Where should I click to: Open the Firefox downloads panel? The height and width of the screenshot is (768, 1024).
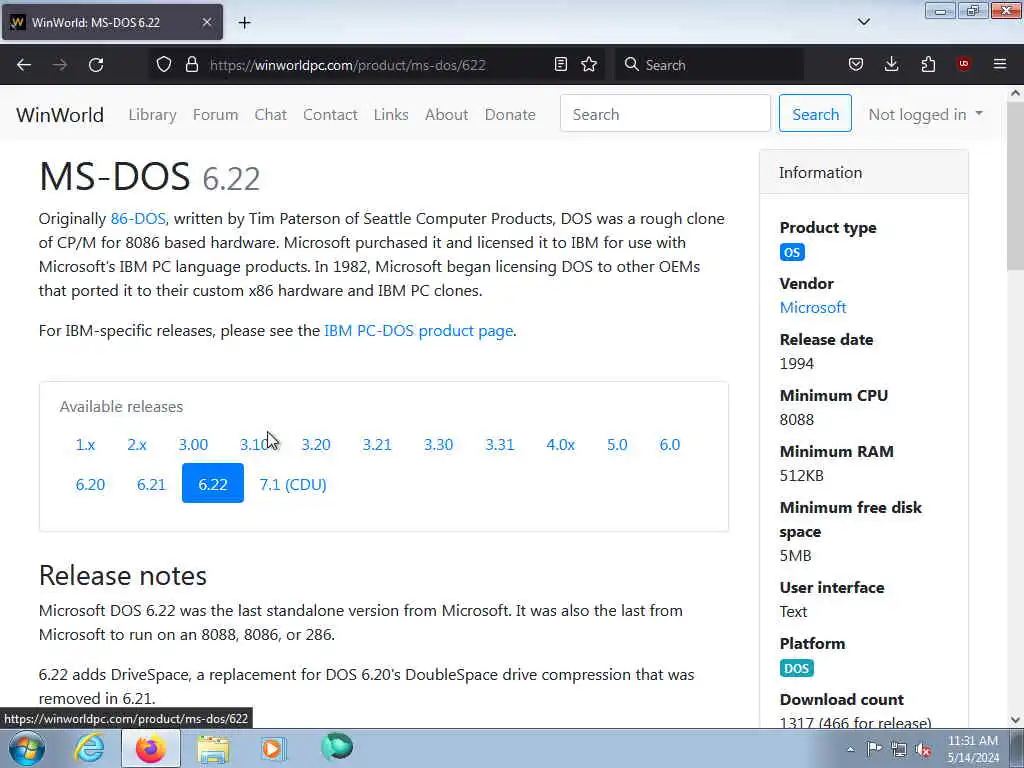[x=891, y=64]
